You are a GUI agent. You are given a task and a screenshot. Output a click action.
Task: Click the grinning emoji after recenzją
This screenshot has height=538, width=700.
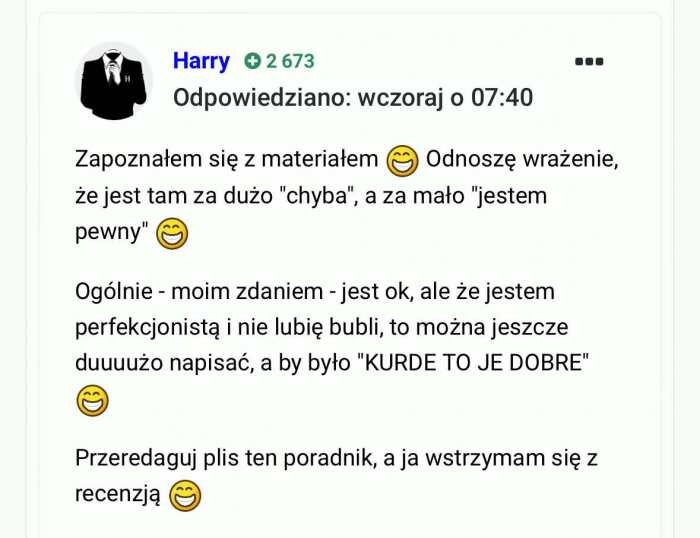pyautogui.click(x=185, y=496)
